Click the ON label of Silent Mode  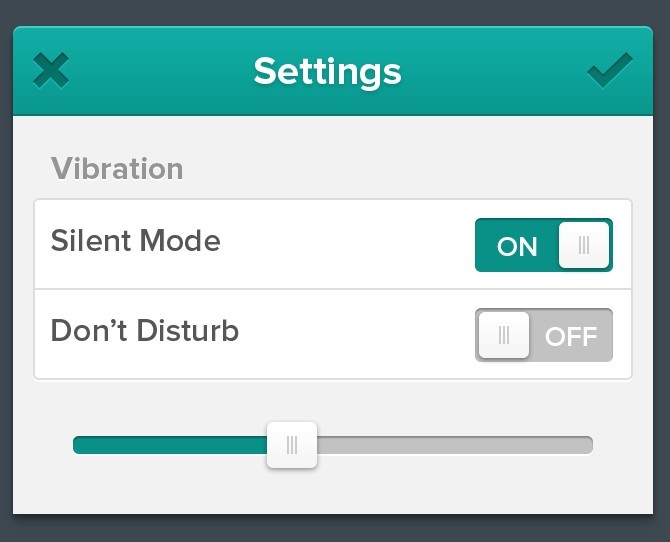click(x=517, y=247)
